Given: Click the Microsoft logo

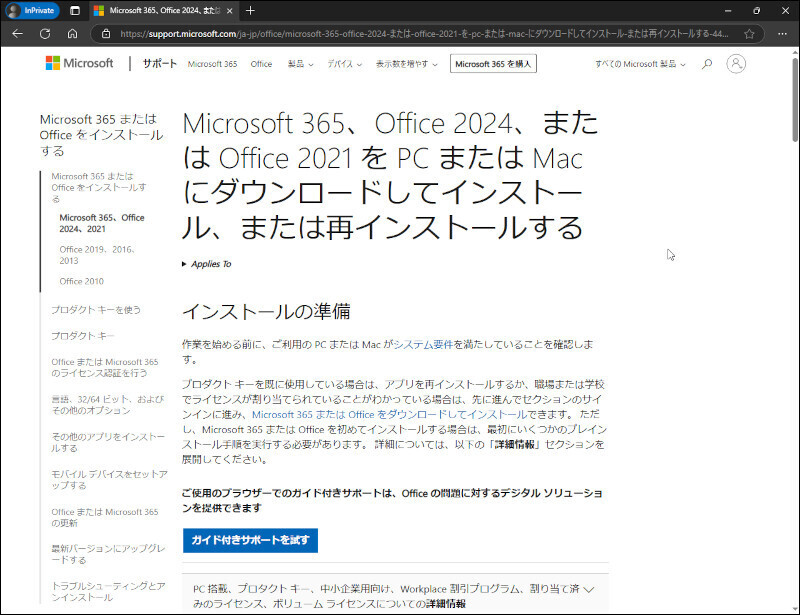Looking at the screenshot, I should click(80, 63).
